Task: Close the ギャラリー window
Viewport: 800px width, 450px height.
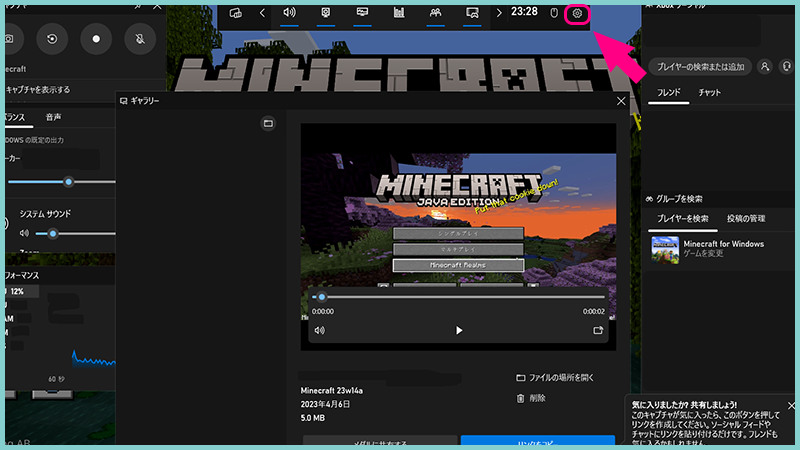Action: click(621, 101)
